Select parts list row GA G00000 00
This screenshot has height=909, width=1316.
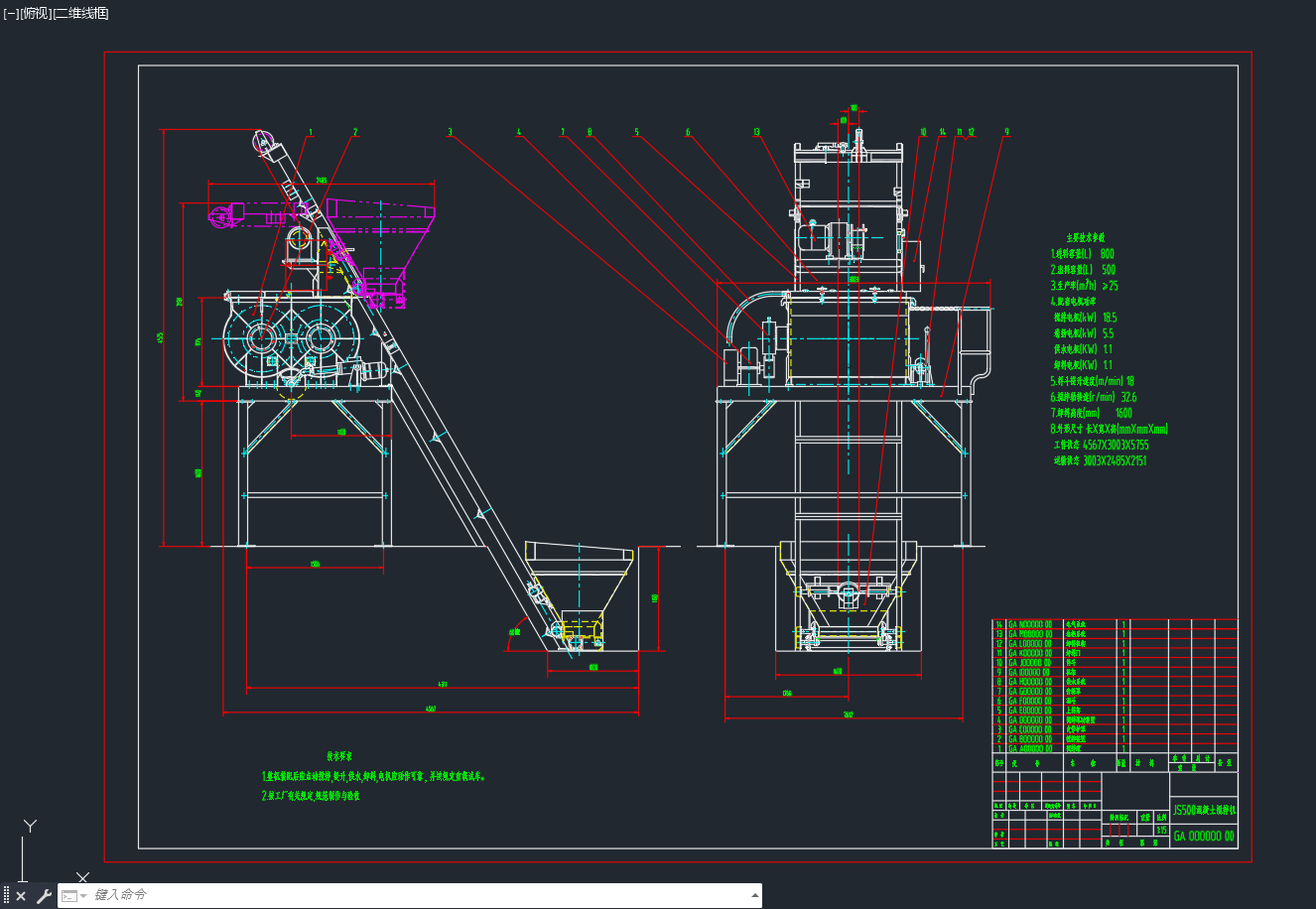point(1115,692)
